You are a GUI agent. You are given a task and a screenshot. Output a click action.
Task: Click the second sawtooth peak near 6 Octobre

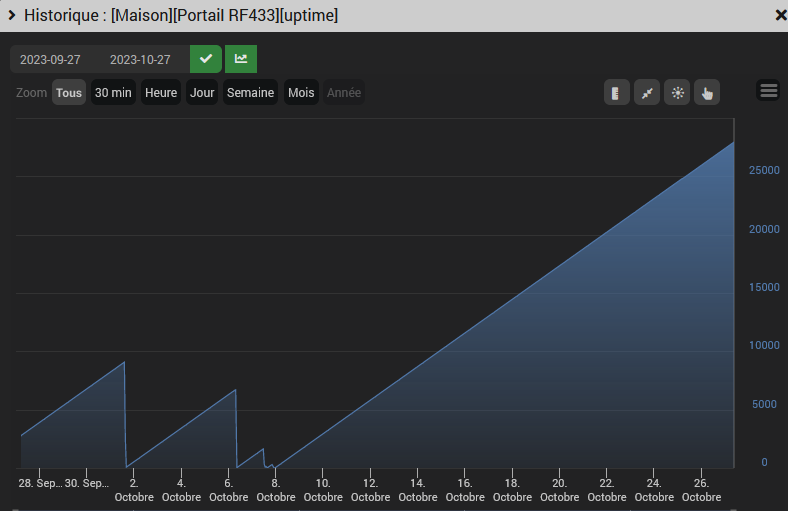[235, 390]
